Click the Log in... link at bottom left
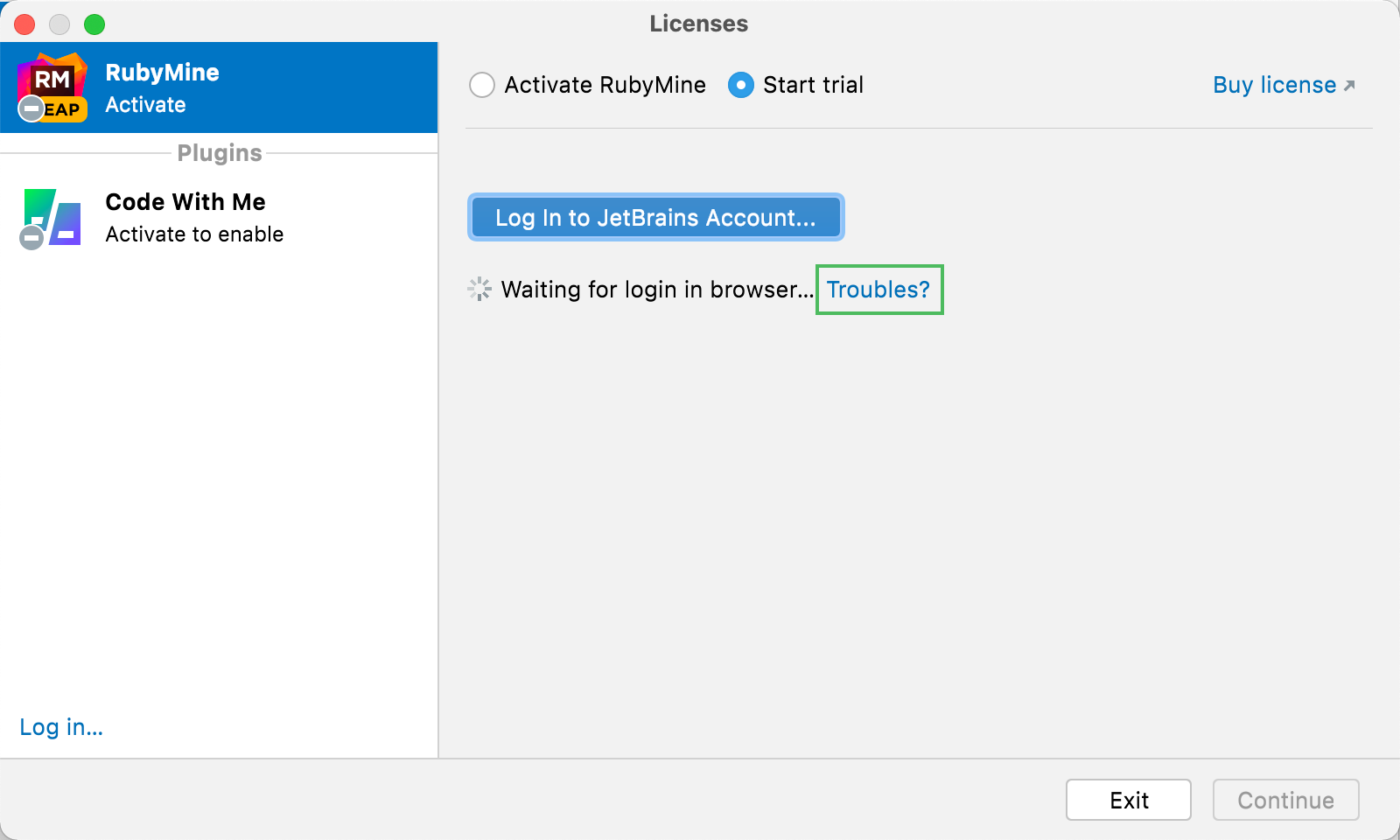 pyautogui.click(x=60, y=726)
